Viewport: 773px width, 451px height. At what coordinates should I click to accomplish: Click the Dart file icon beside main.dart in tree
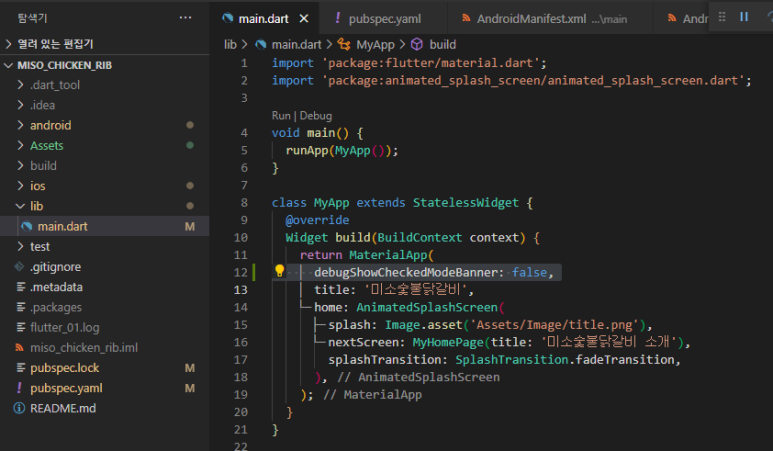[x=27, y=226]
